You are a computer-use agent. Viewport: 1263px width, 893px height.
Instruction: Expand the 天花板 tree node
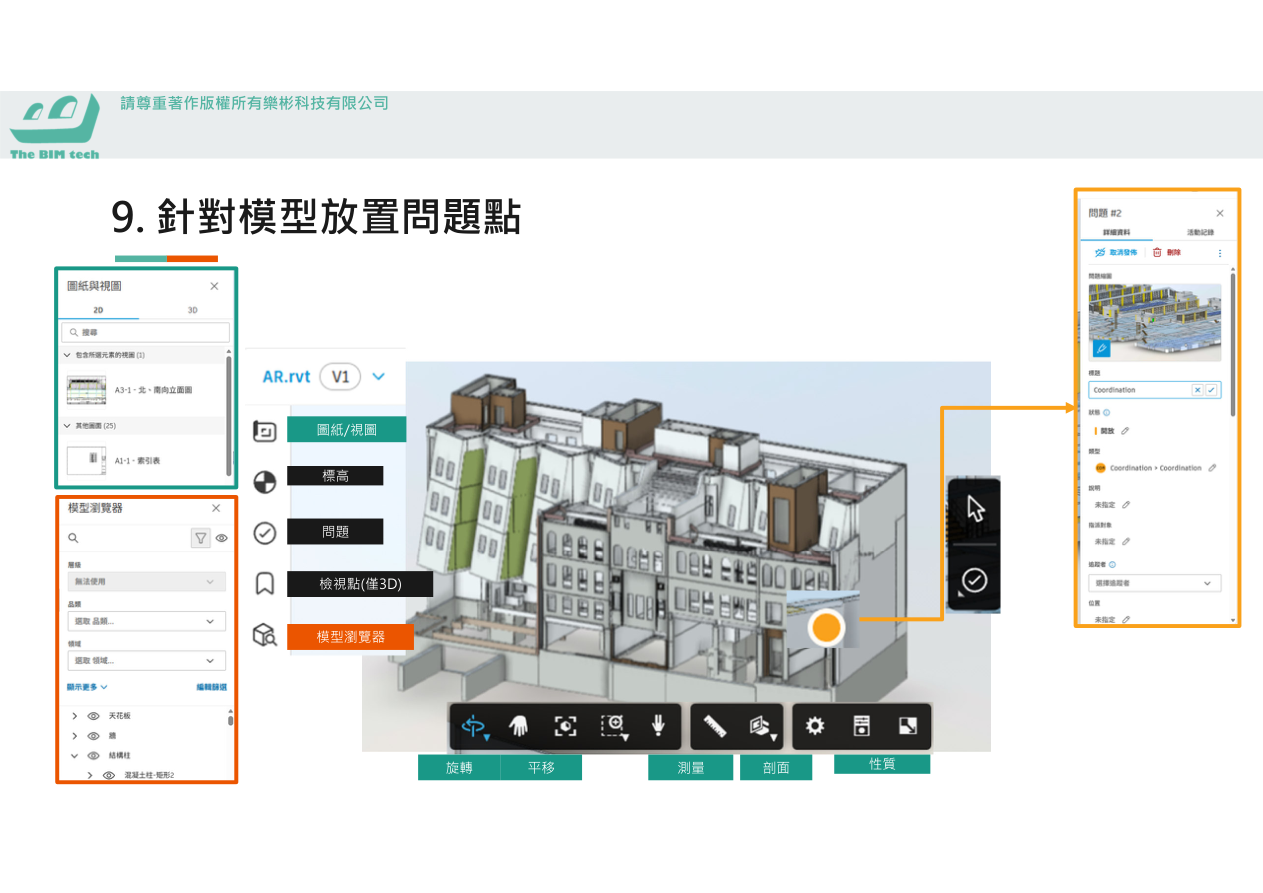pos(74,716)
